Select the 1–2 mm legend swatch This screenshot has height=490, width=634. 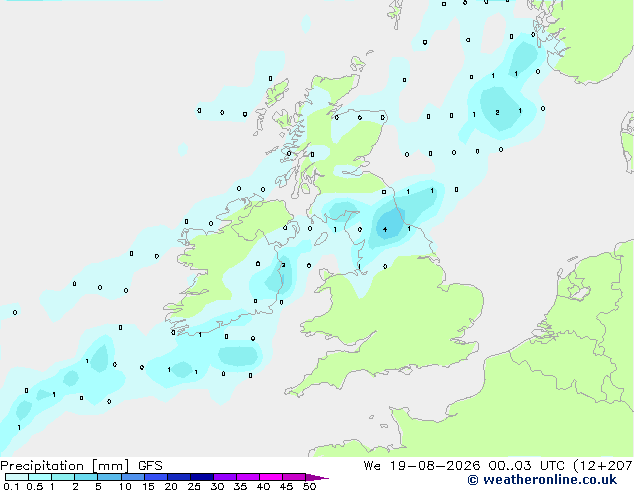coord(63,477)
